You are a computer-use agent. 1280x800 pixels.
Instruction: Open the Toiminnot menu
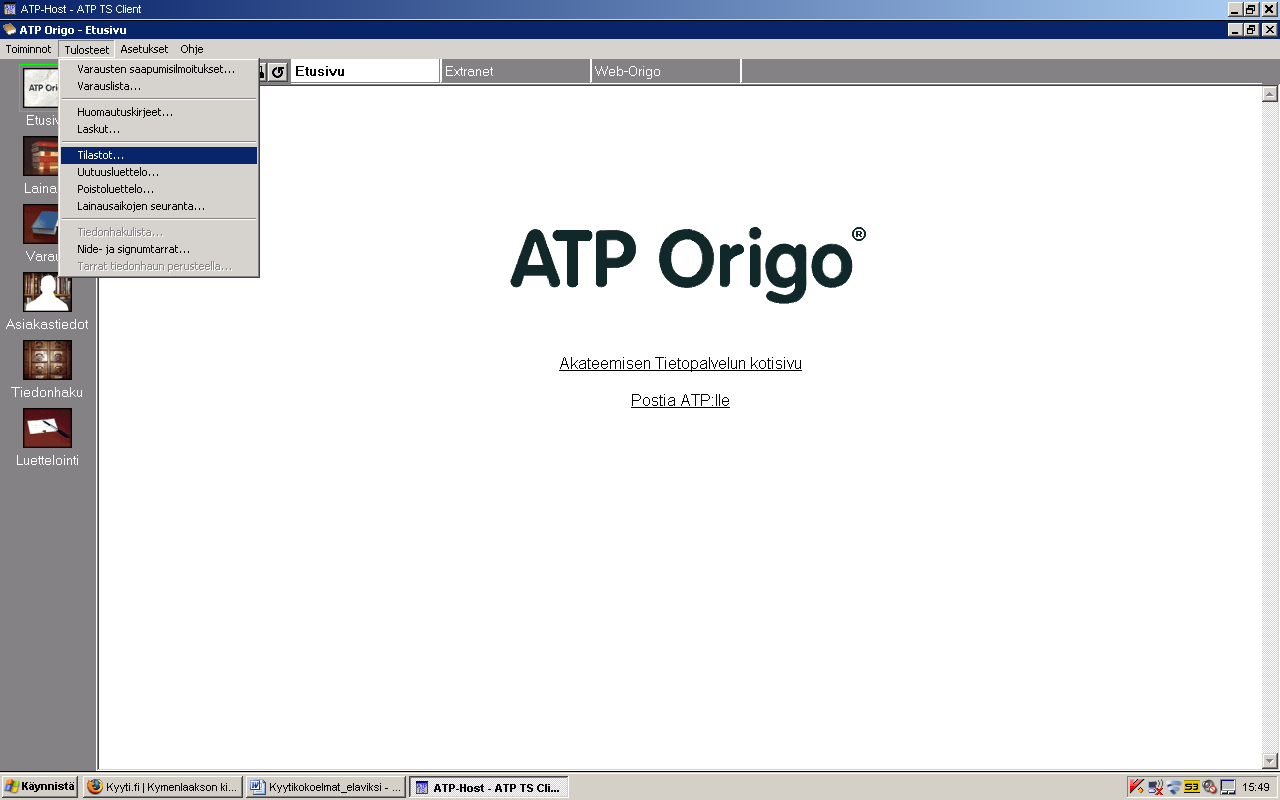[28, 49]
